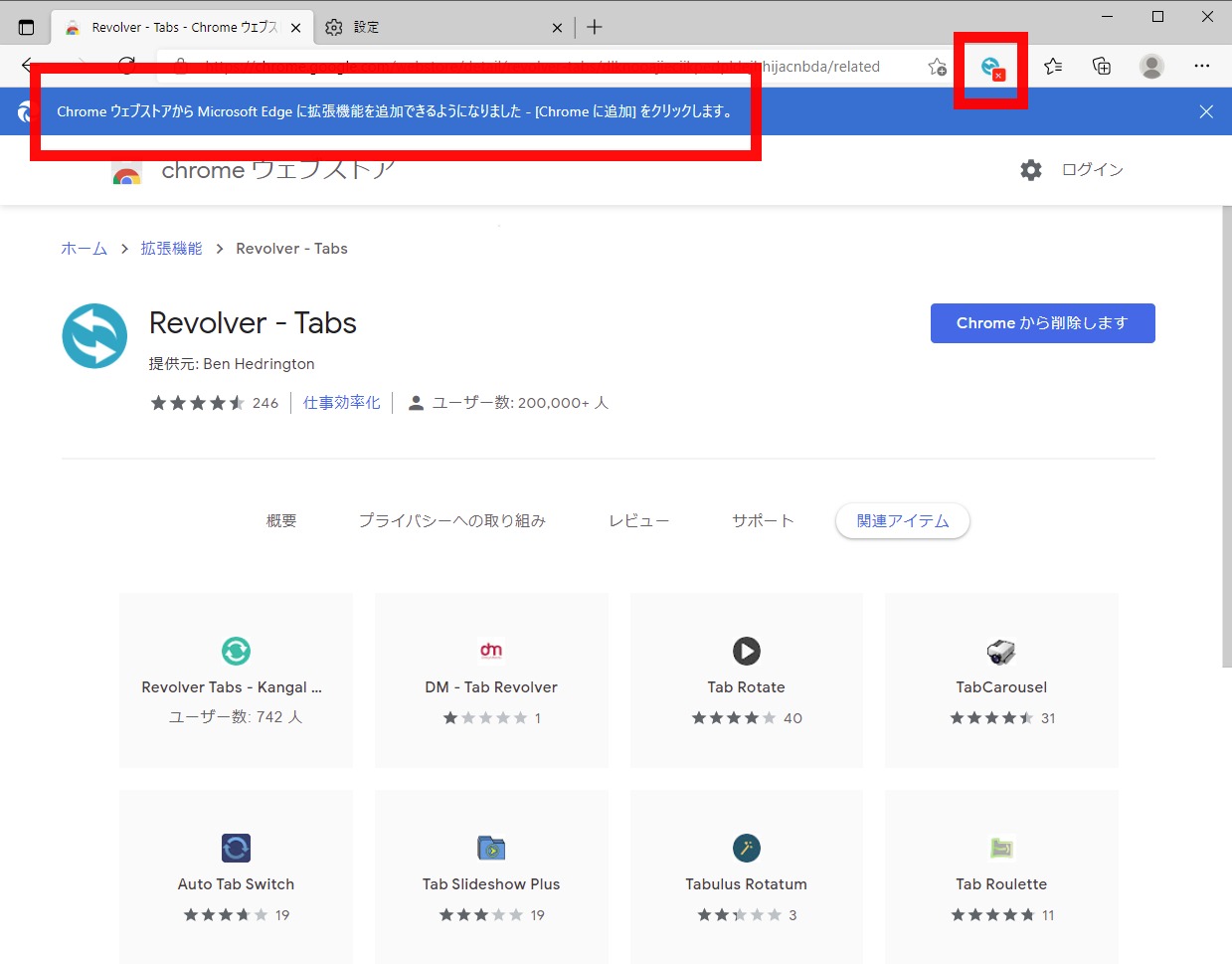The height and width of the screenshot is (964, 1232).
Task: Open the user profile avatar icon
Action: 1151,67
